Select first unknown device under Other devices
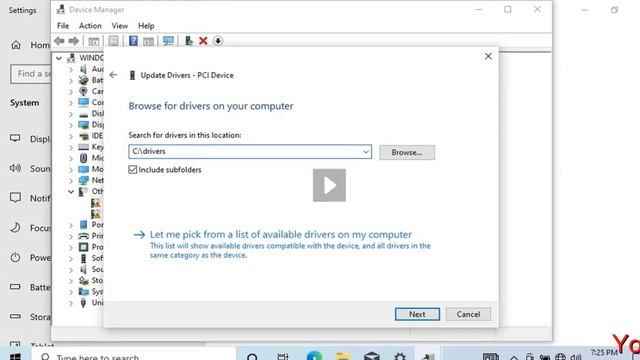The width and height of the screenshot is (640, 360). click(x=96, y=203)
